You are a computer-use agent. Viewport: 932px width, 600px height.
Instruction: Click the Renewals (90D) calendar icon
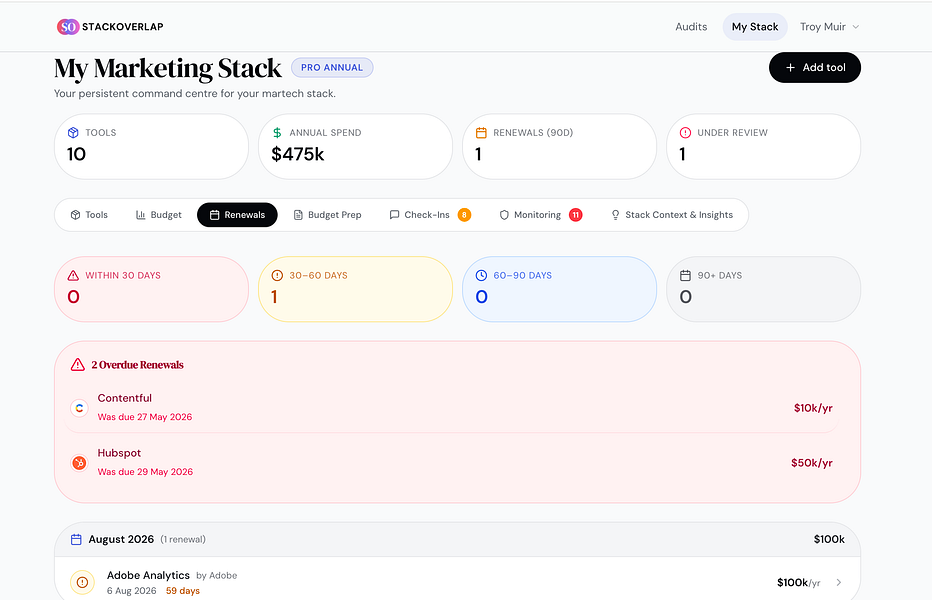pos(481,133)
